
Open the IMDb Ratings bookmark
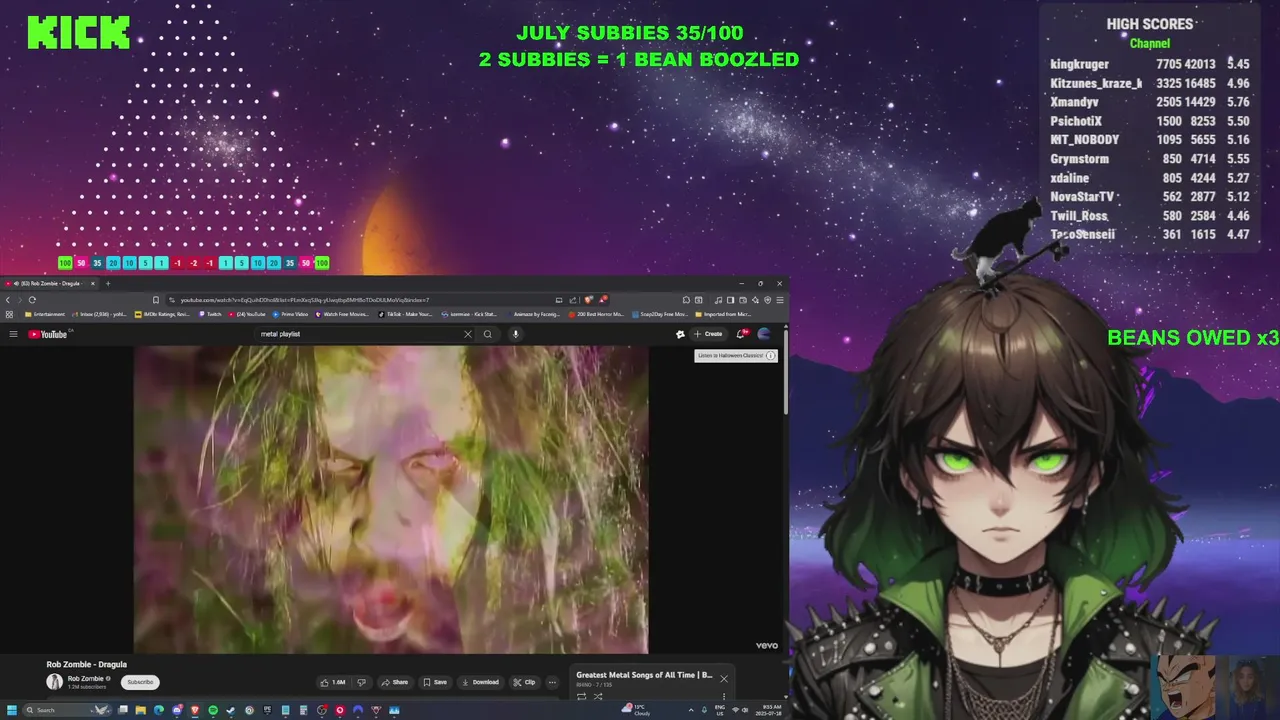(x=162, y=314)
